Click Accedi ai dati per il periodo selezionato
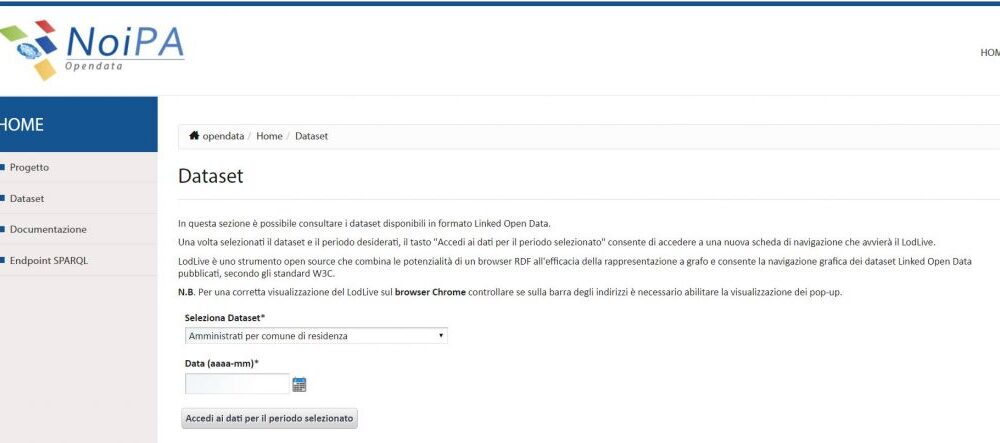Viewport: 1000px width, 443px height. 269,419
